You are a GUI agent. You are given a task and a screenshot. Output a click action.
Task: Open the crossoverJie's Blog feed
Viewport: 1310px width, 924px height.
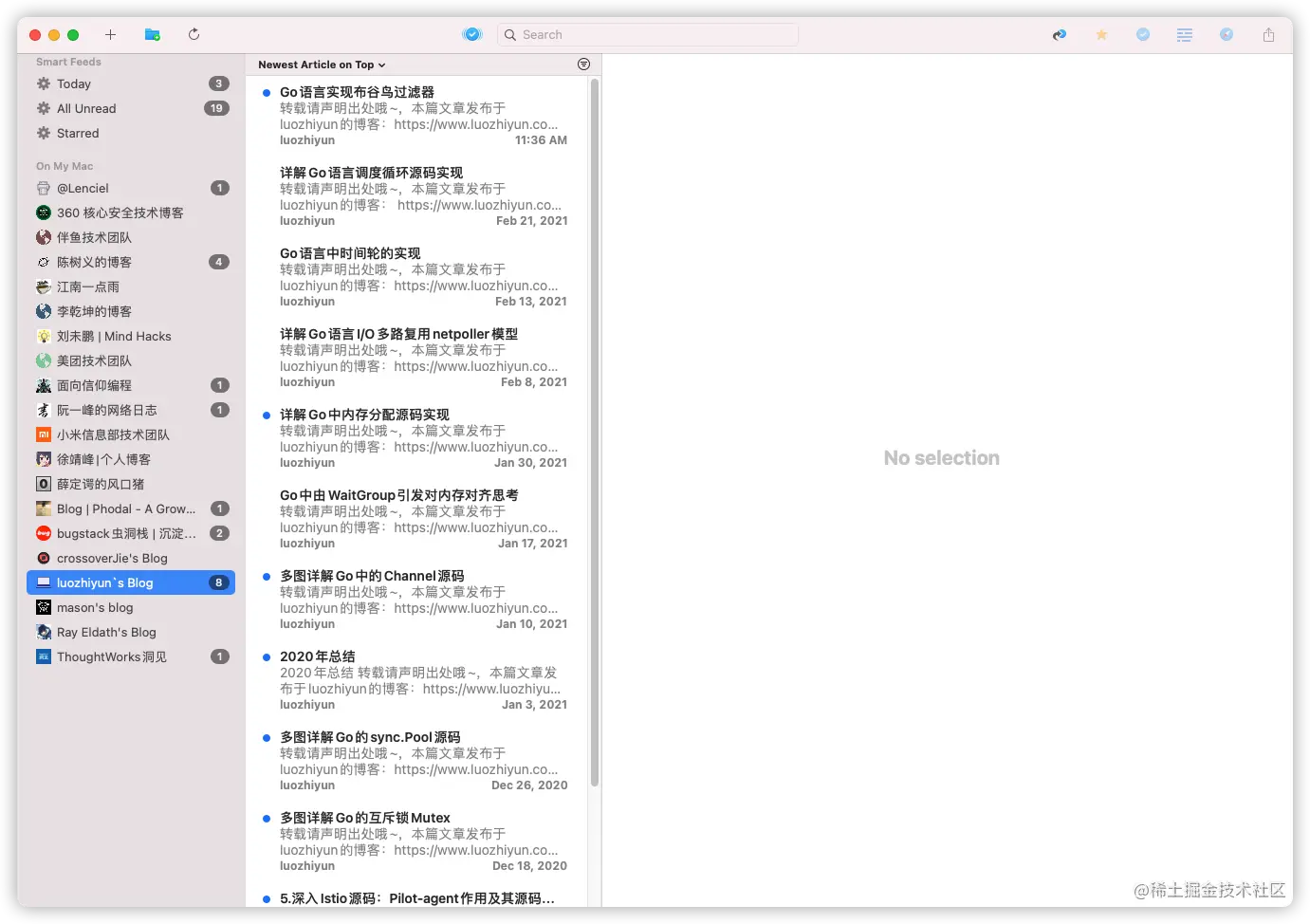131,558
